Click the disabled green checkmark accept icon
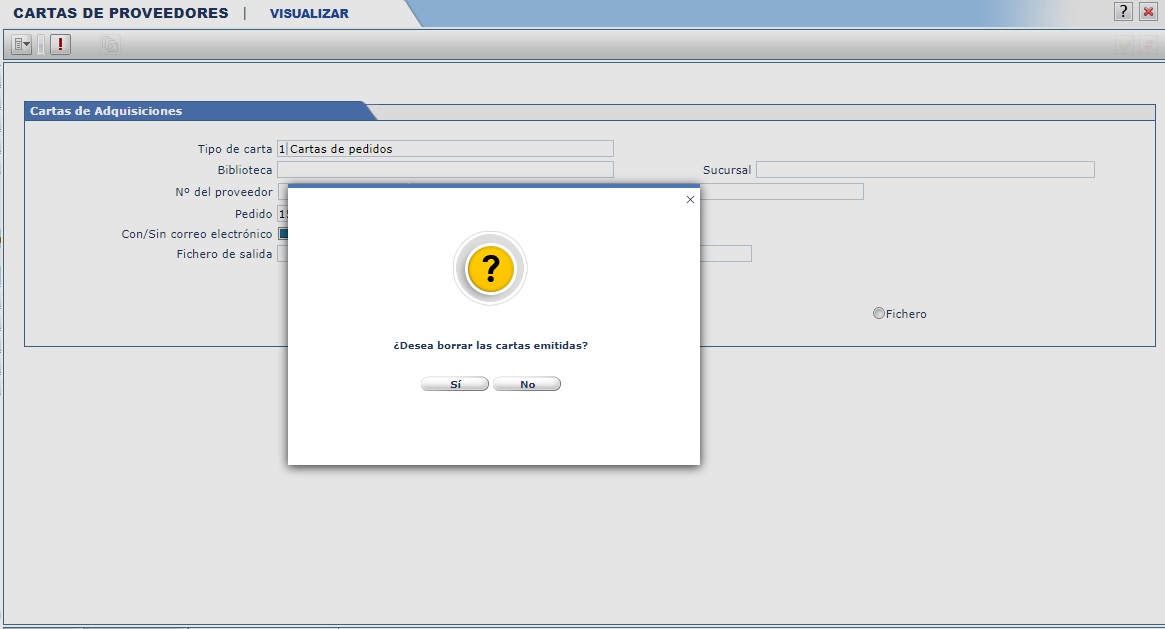This screenshot has width=1165, height=629. pos(1125,45)
